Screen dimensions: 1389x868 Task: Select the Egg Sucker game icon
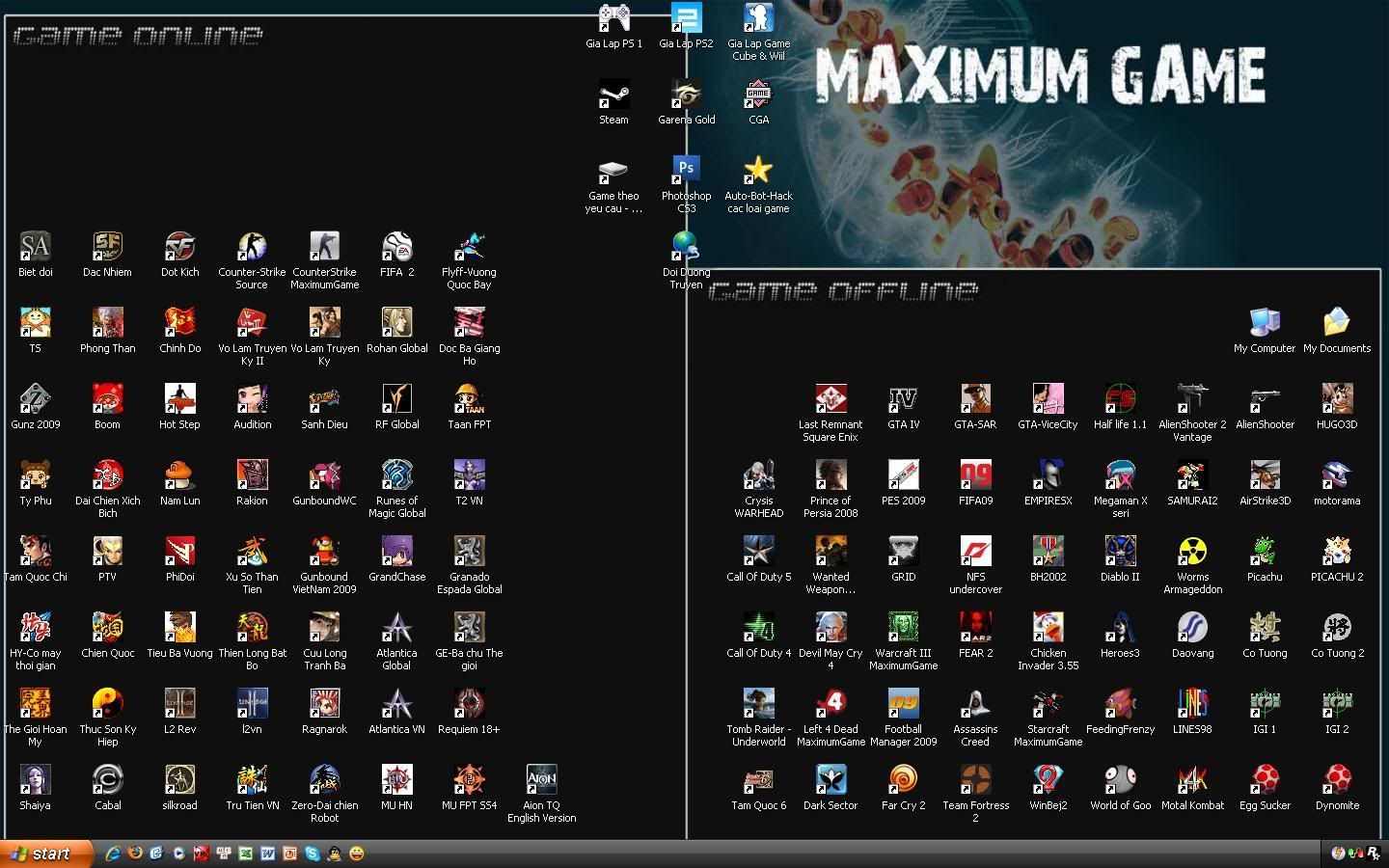(x=1265, y=780)
